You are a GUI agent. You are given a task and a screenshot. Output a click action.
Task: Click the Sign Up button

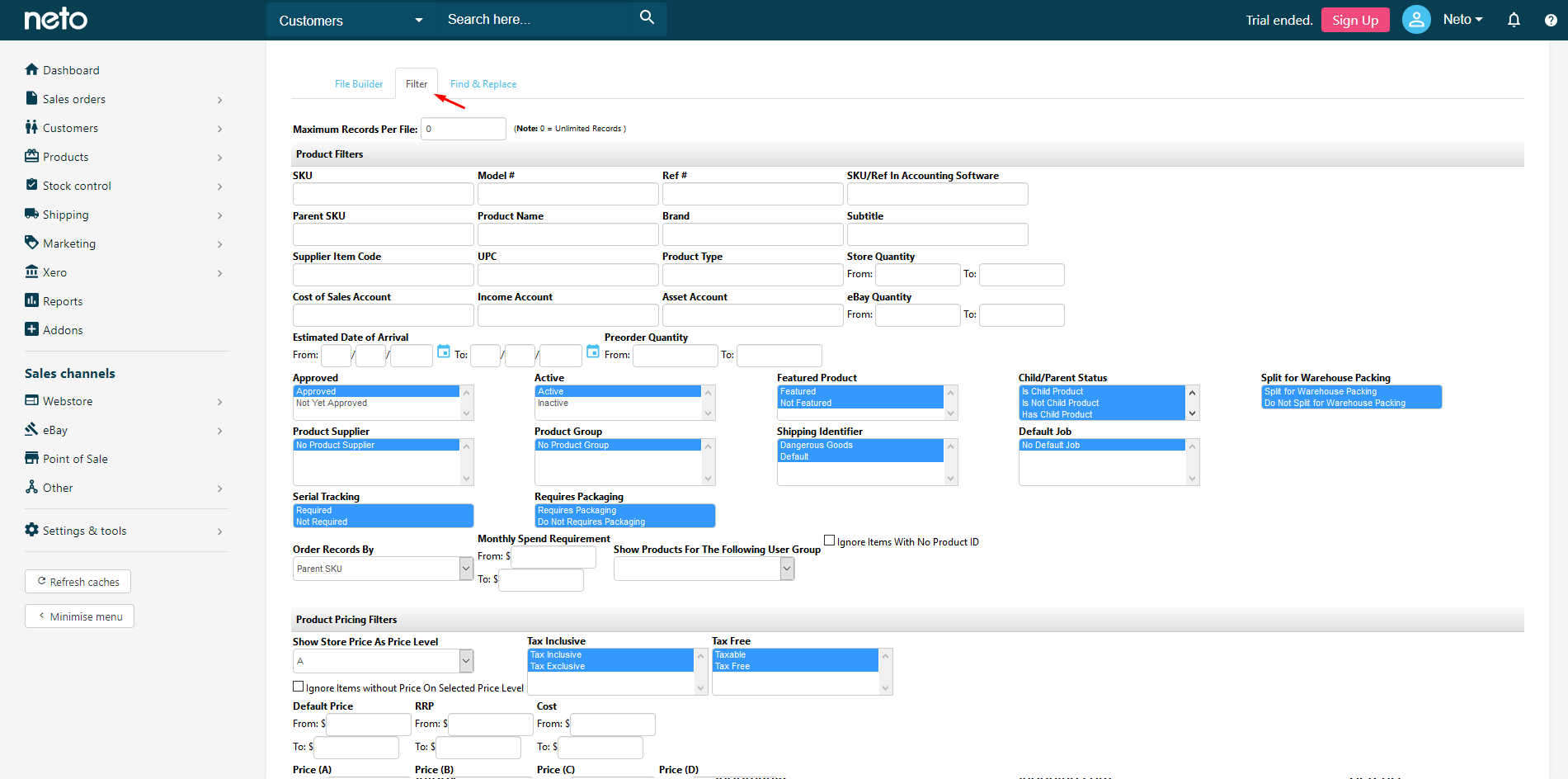[1355, 20]
